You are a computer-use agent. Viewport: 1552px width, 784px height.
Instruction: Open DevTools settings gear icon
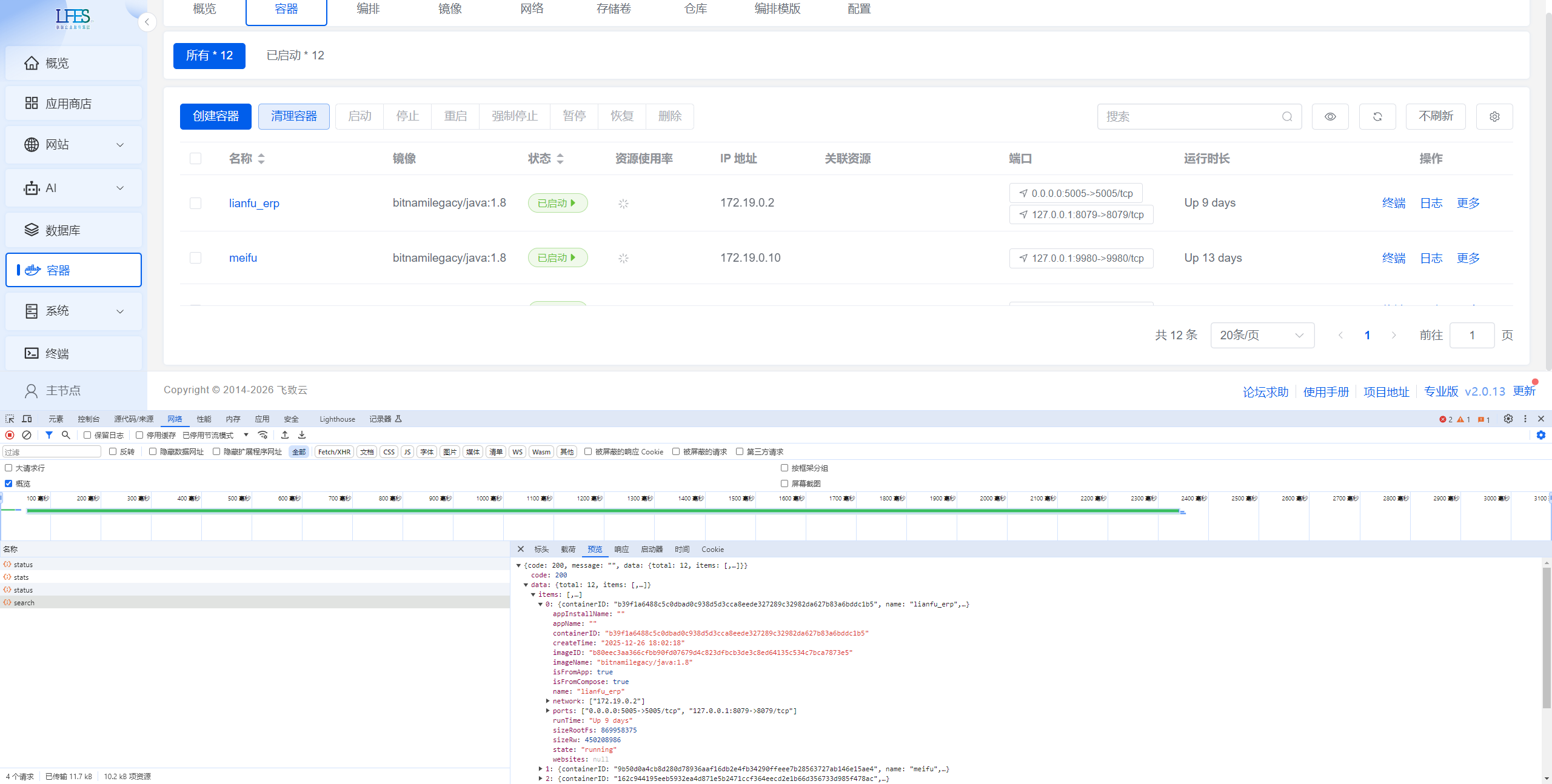[1508, 419]
